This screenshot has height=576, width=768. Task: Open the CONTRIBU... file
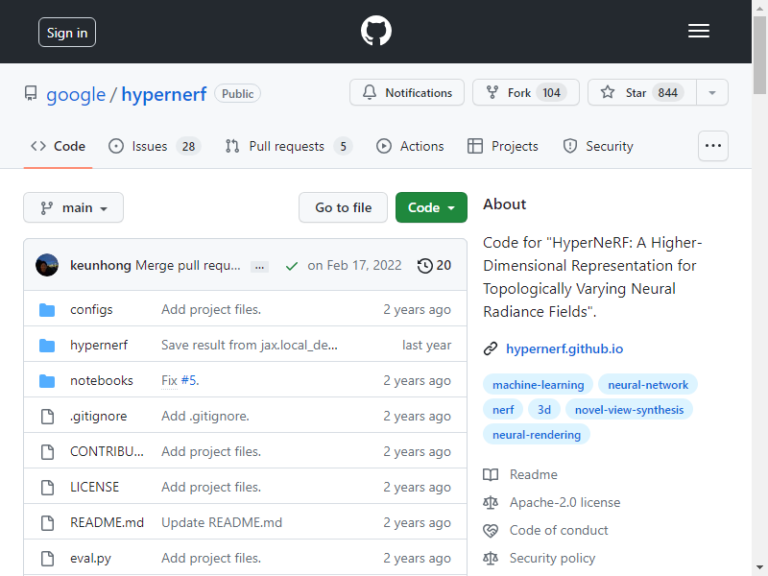click(x=107, y=451)
